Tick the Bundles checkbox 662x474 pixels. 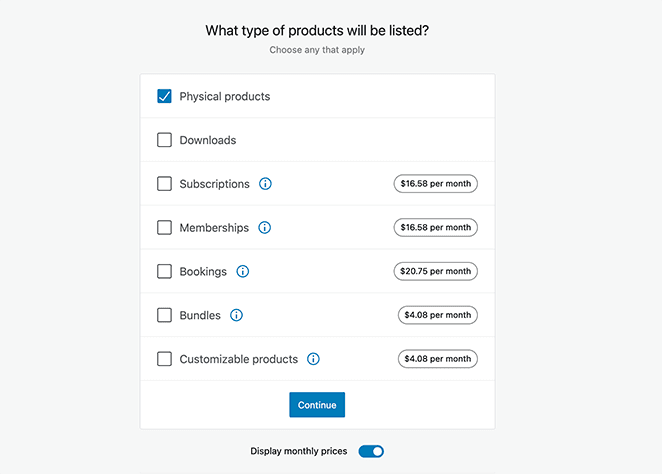click(x=165, y=315)
